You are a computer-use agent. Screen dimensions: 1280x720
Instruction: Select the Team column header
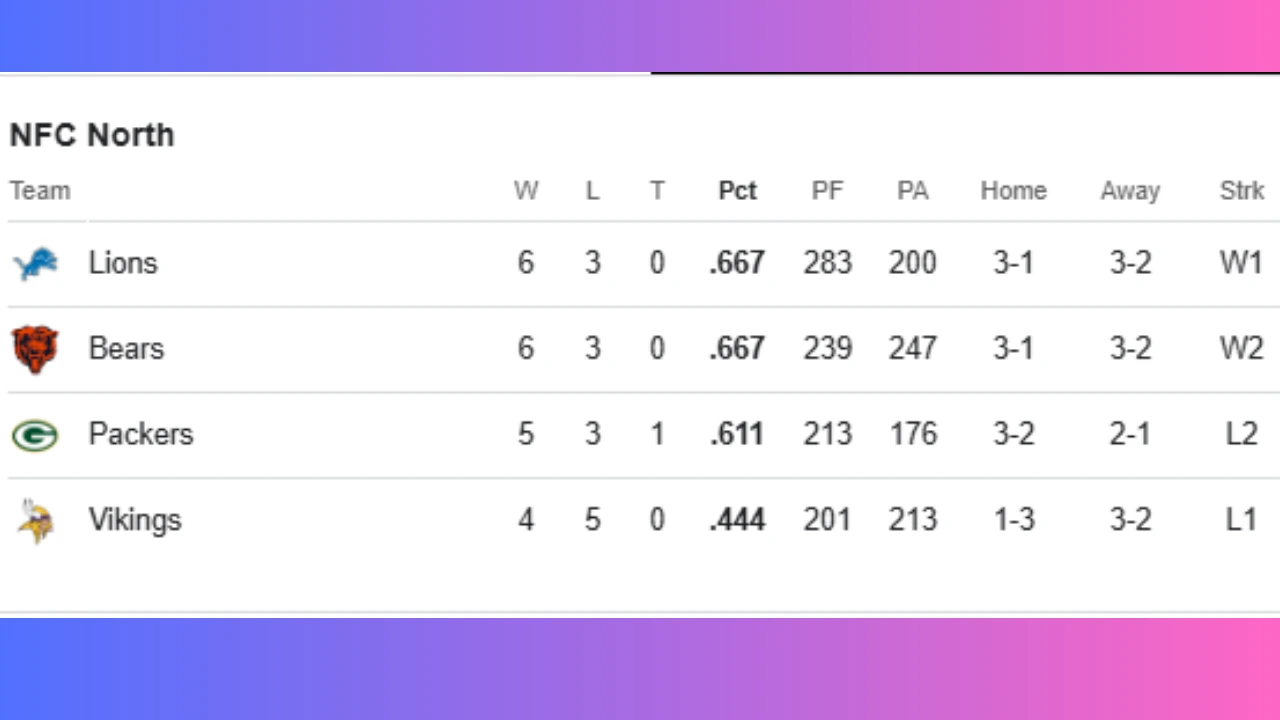tap(40, 190)
